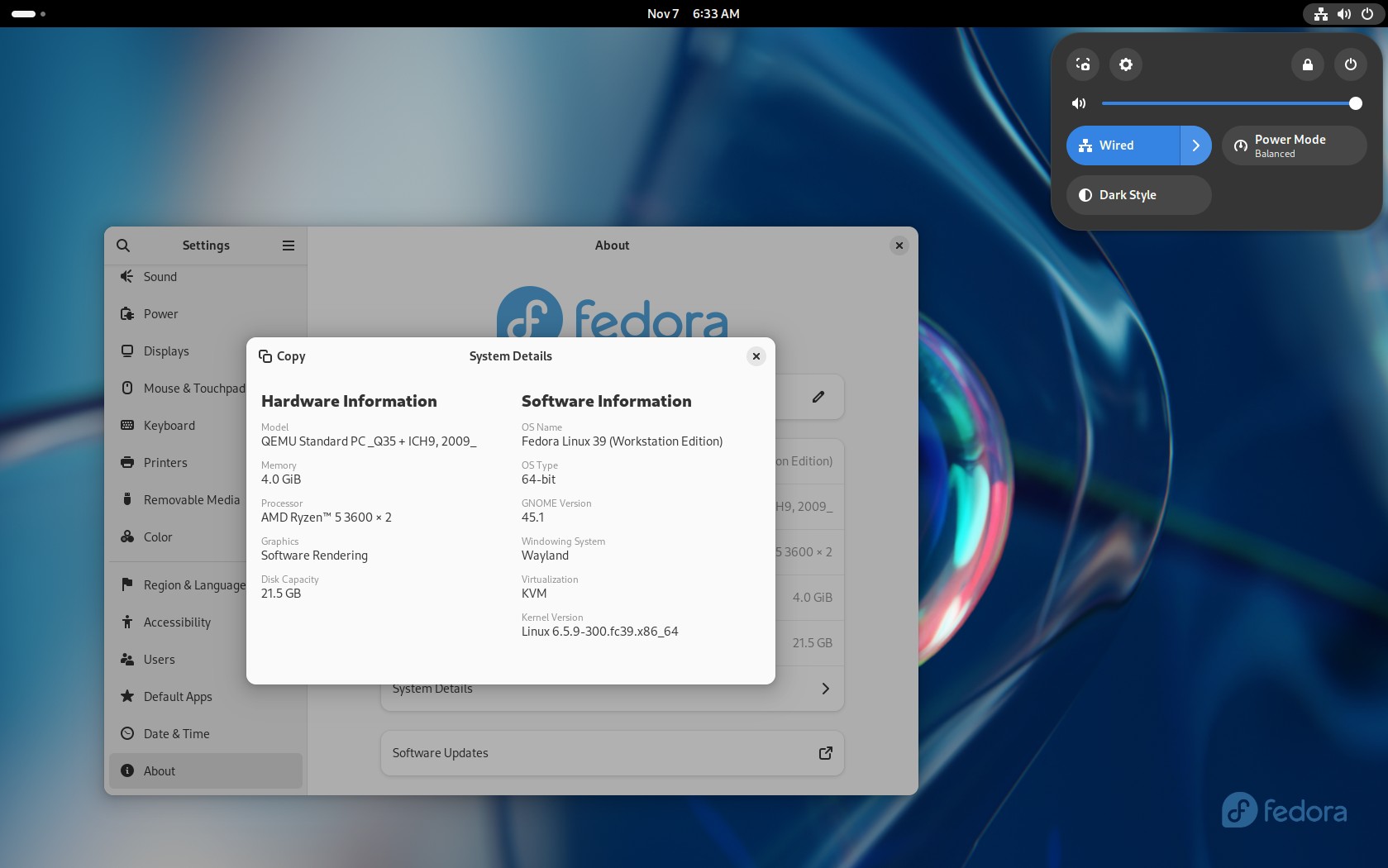Click the mouse icon in sidebar
The image size is (1388, 868).
click(126, 388)
